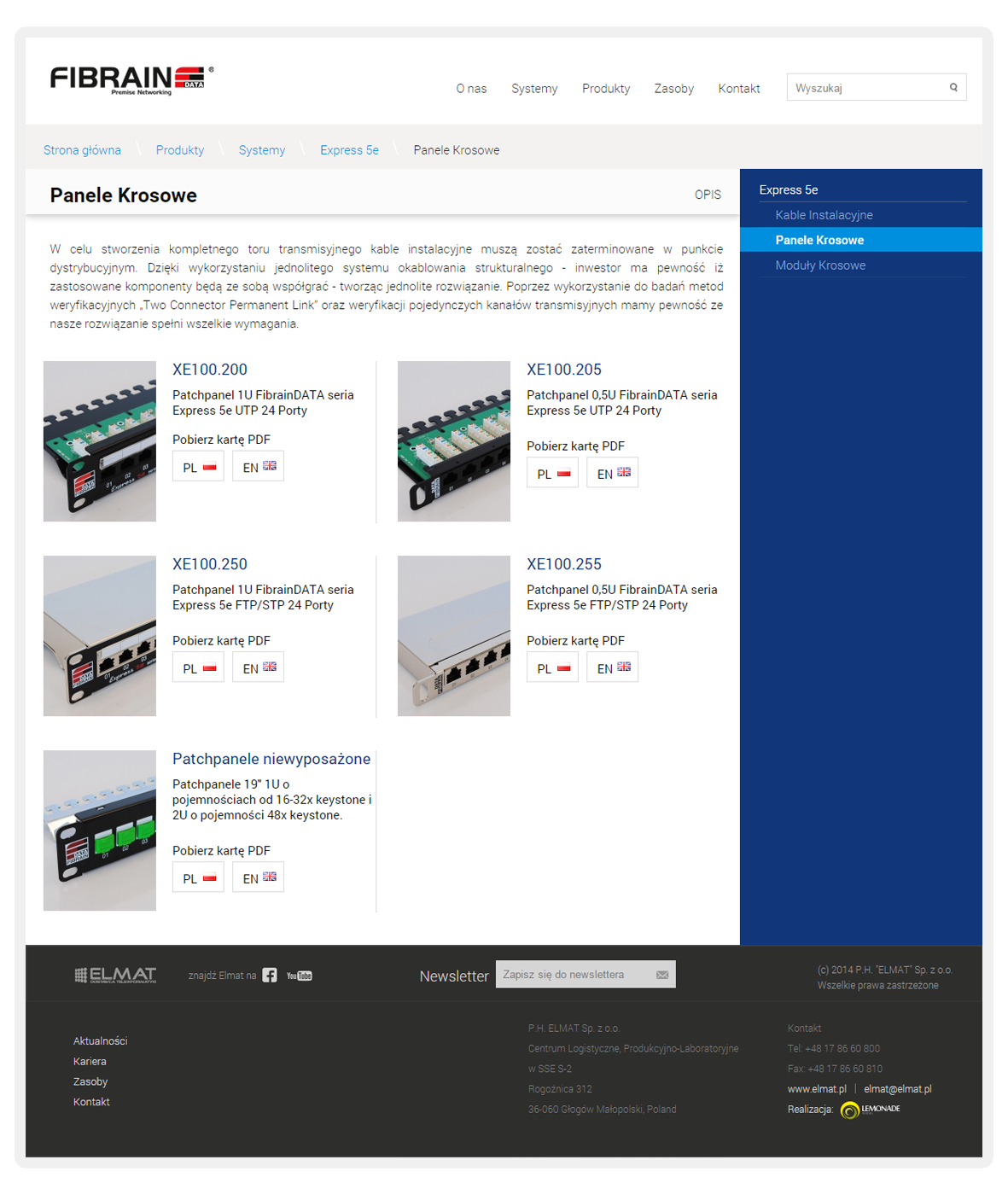Viewport: 1008px width, 1183px height.
Task: Go to Systemy breadcrumb
Action: [262, 150]
